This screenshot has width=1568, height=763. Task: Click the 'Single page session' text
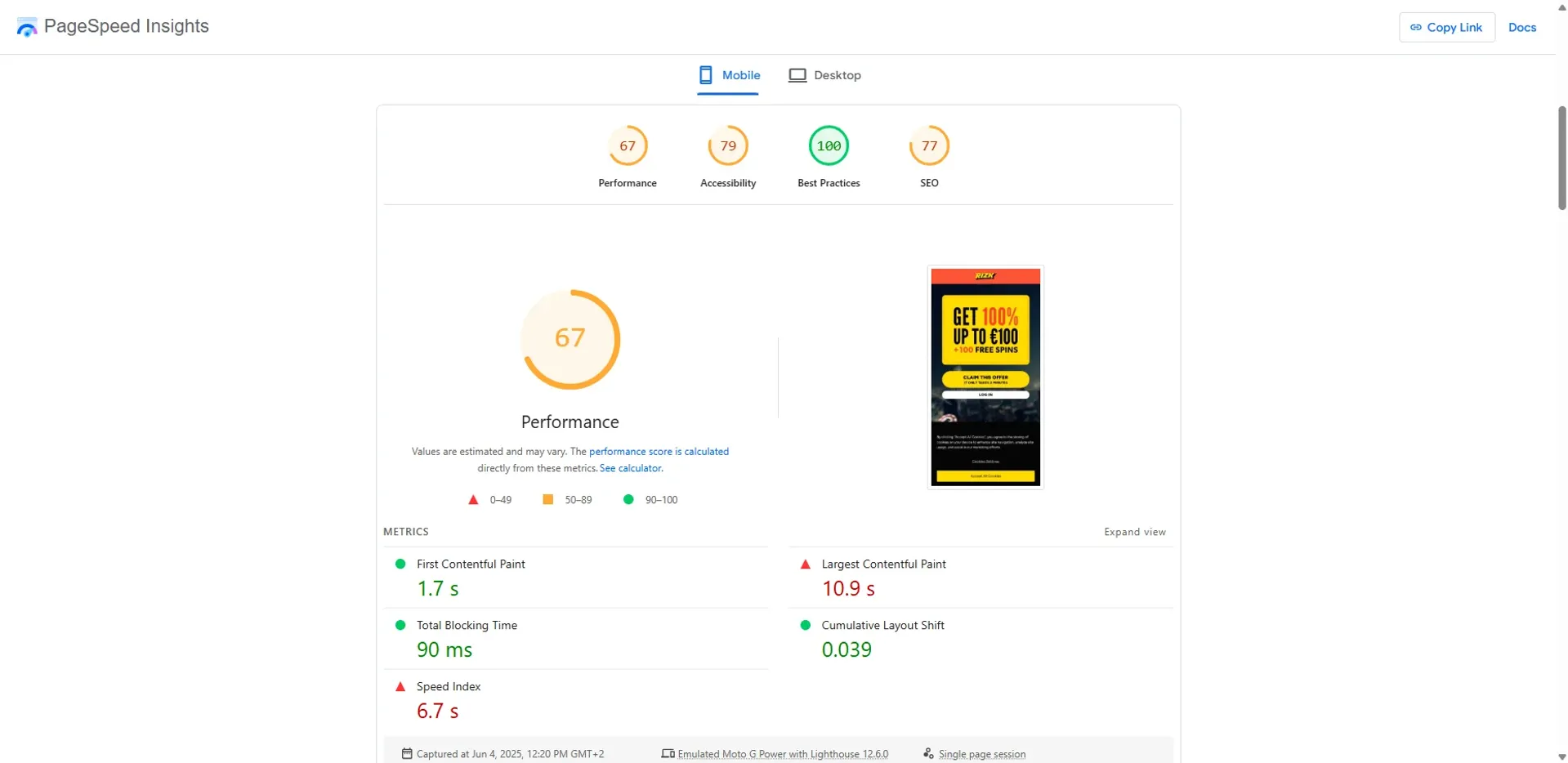point(982,754)
